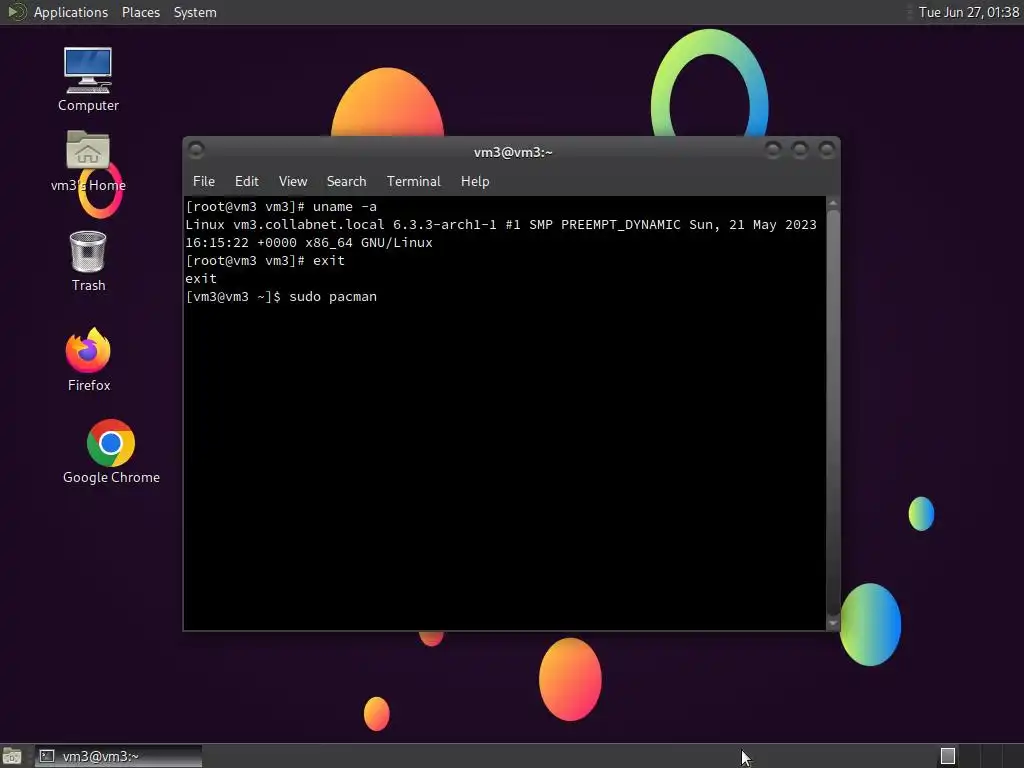Open the Trash desktop icon
Viewport: 1024px width, 768px height.
click(88, 260)
